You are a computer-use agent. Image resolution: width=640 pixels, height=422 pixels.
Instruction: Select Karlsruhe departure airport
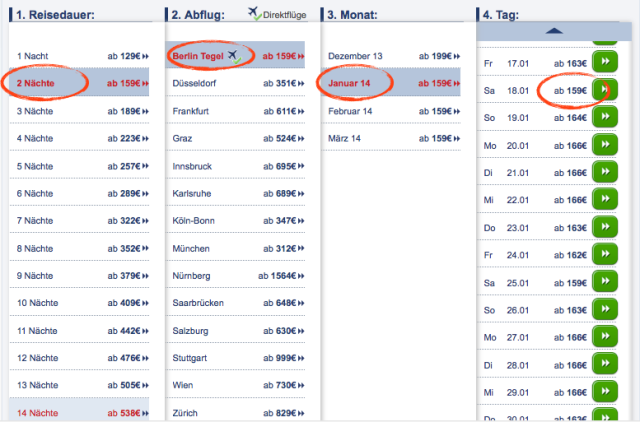point(235,193)
